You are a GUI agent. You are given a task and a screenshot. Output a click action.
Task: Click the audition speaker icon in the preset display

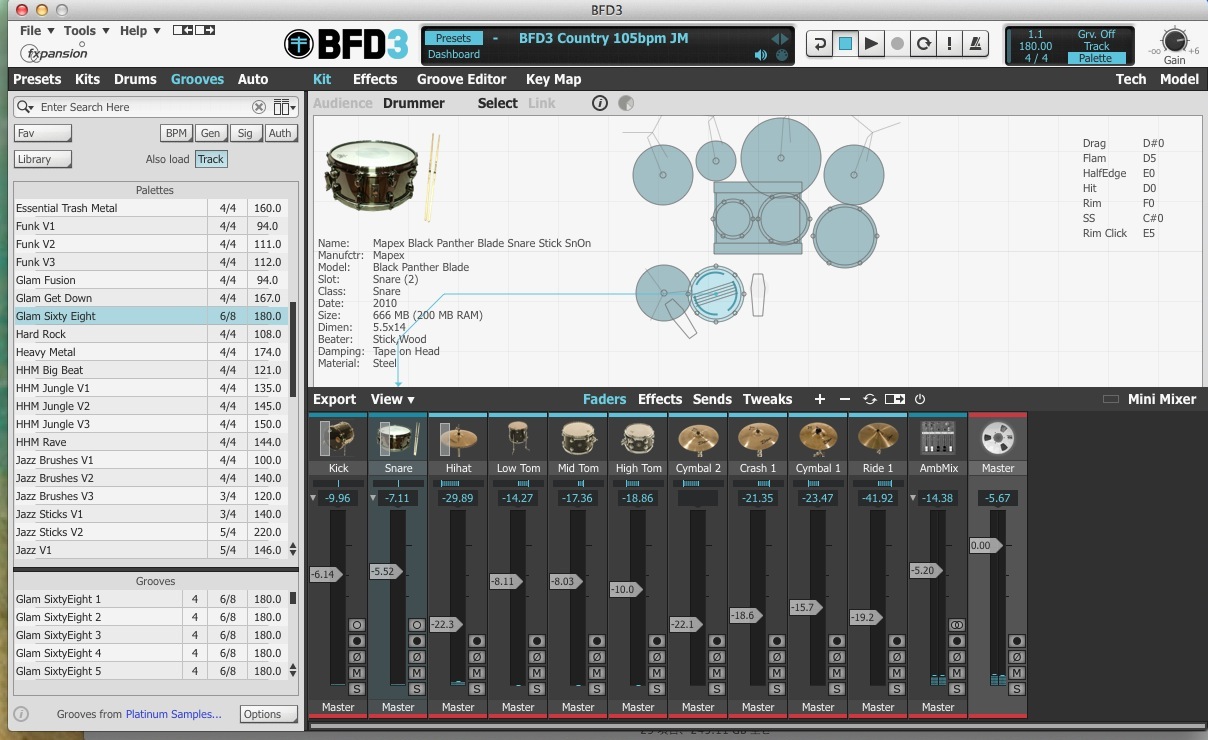(x=761, y=55)
